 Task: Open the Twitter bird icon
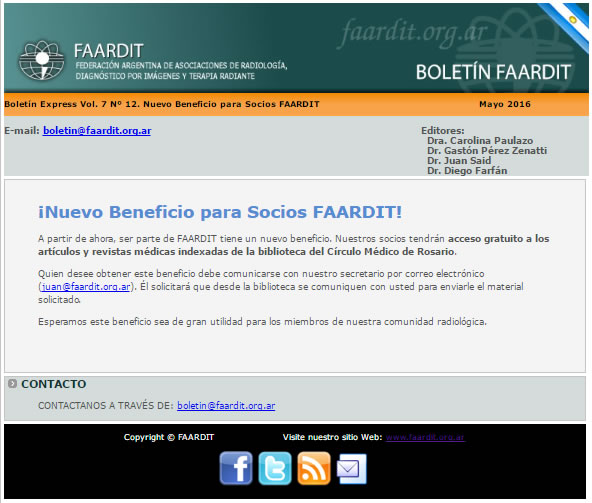pos(275,468)
